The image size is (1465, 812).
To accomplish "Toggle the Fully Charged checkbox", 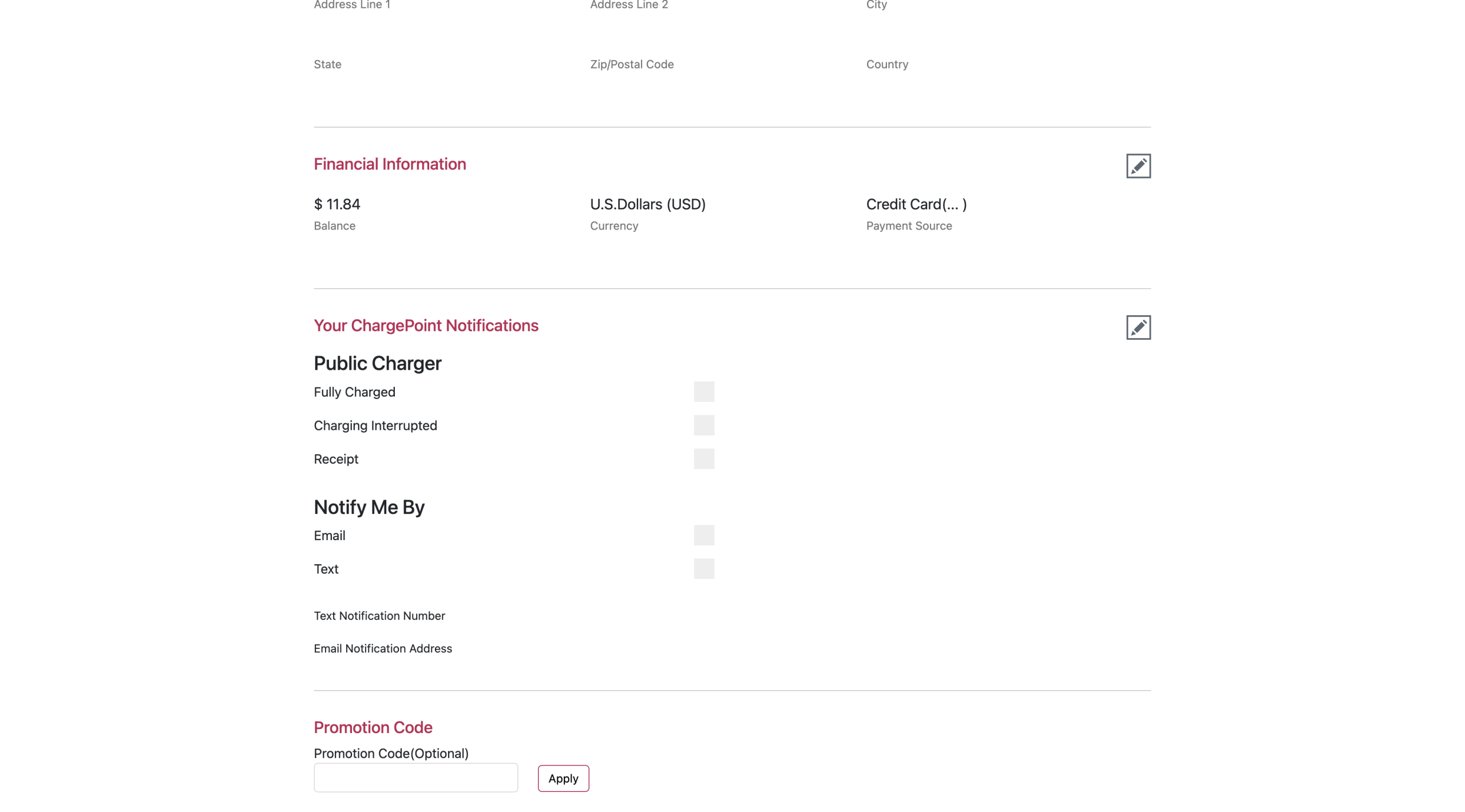I will pos(704,392).
